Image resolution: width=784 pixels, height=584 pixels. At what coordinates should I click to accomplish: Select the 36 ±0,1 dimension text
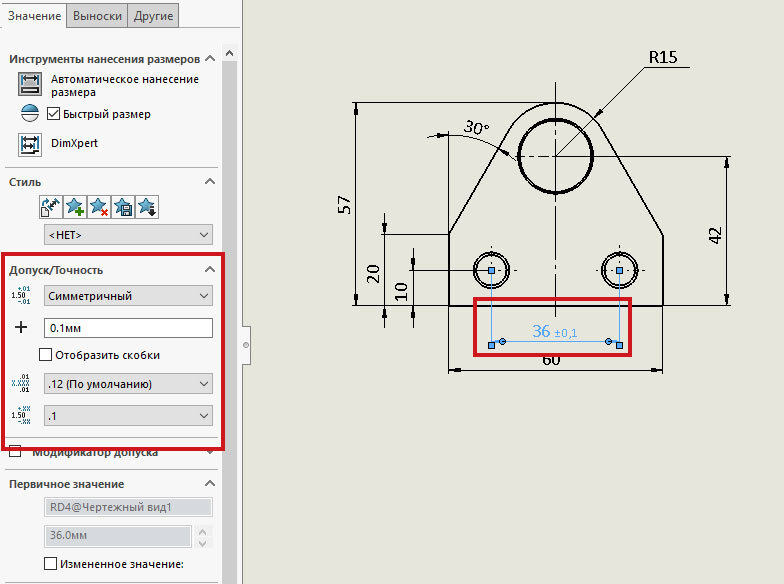554,332
